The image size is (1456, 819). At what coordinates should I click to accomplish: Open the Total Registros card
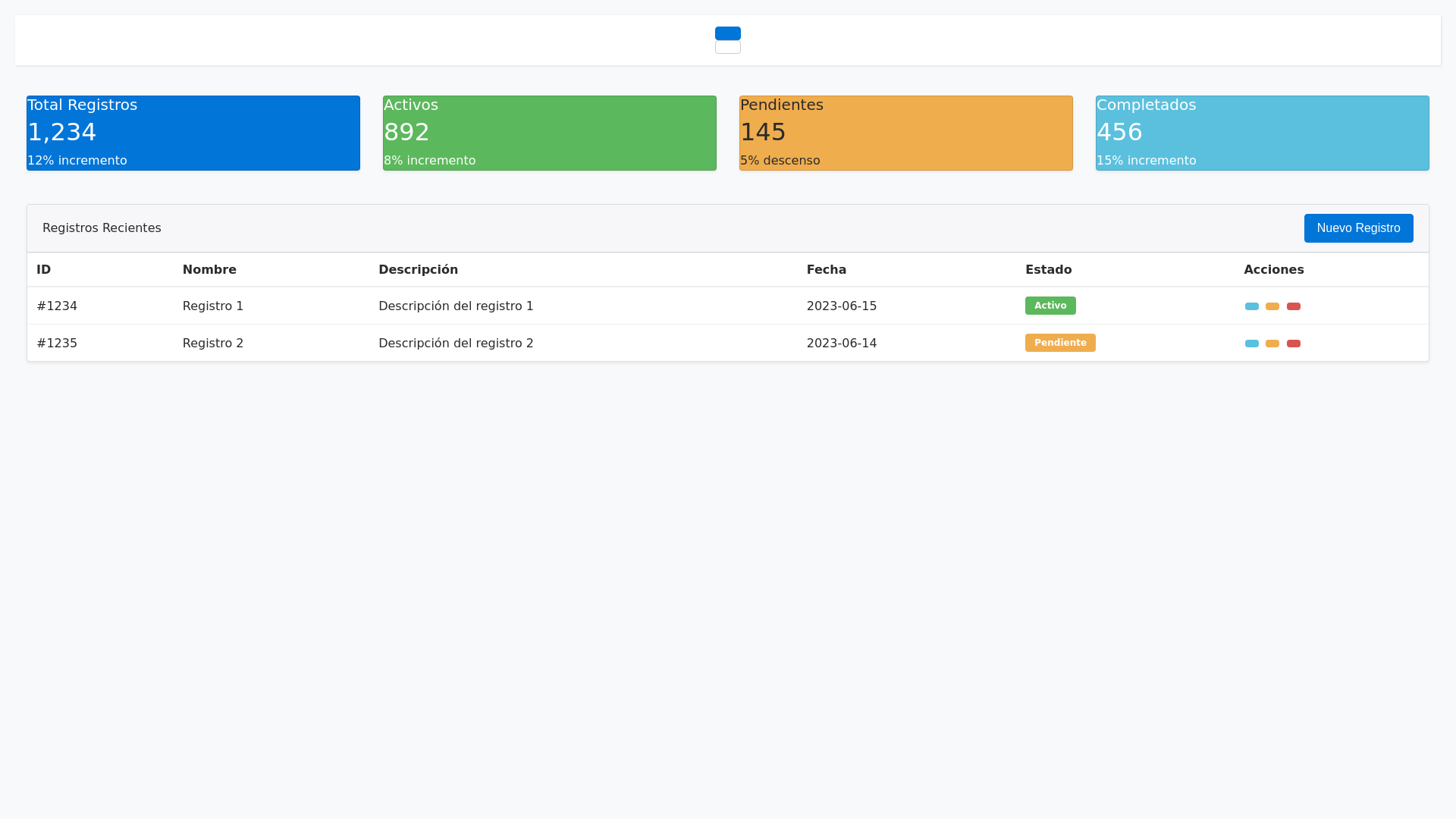193,133
